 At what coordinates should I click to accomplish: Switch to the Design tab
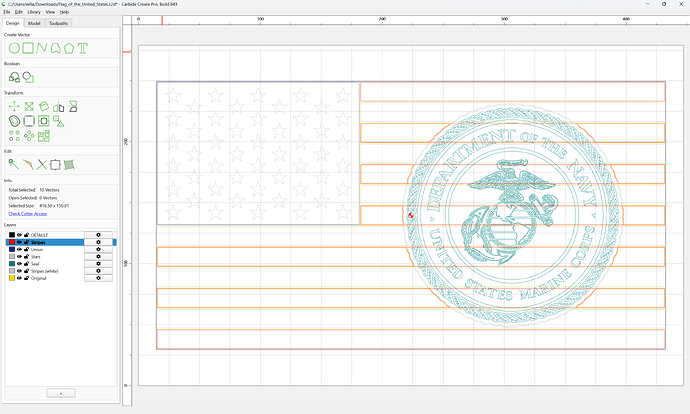pyautogui.click(x=13, y=23)
